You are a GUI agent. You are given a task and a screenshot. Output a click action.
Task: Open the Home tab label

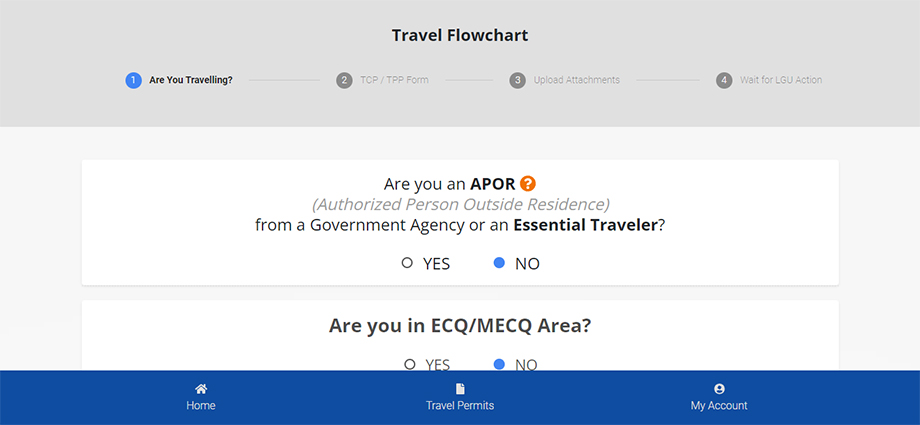(x=201, y=405)
